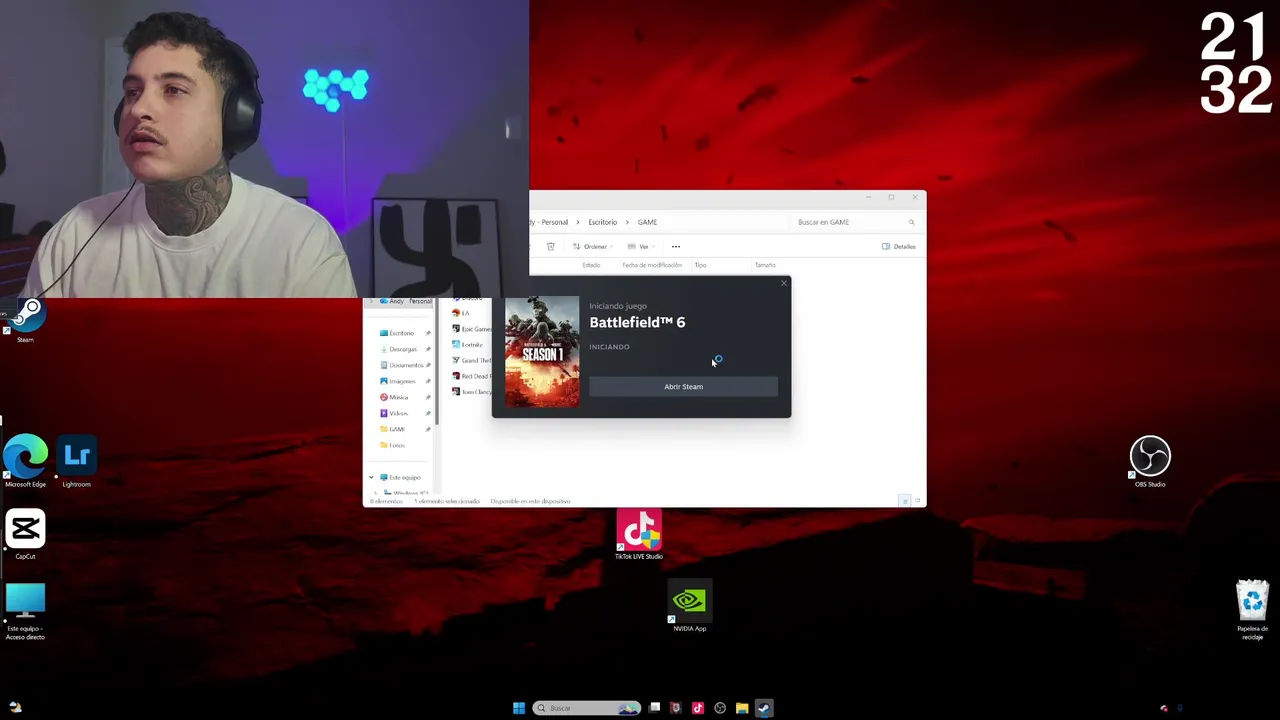
Task: Open the three-dots more options menu
Action: (x=676, y=246)
